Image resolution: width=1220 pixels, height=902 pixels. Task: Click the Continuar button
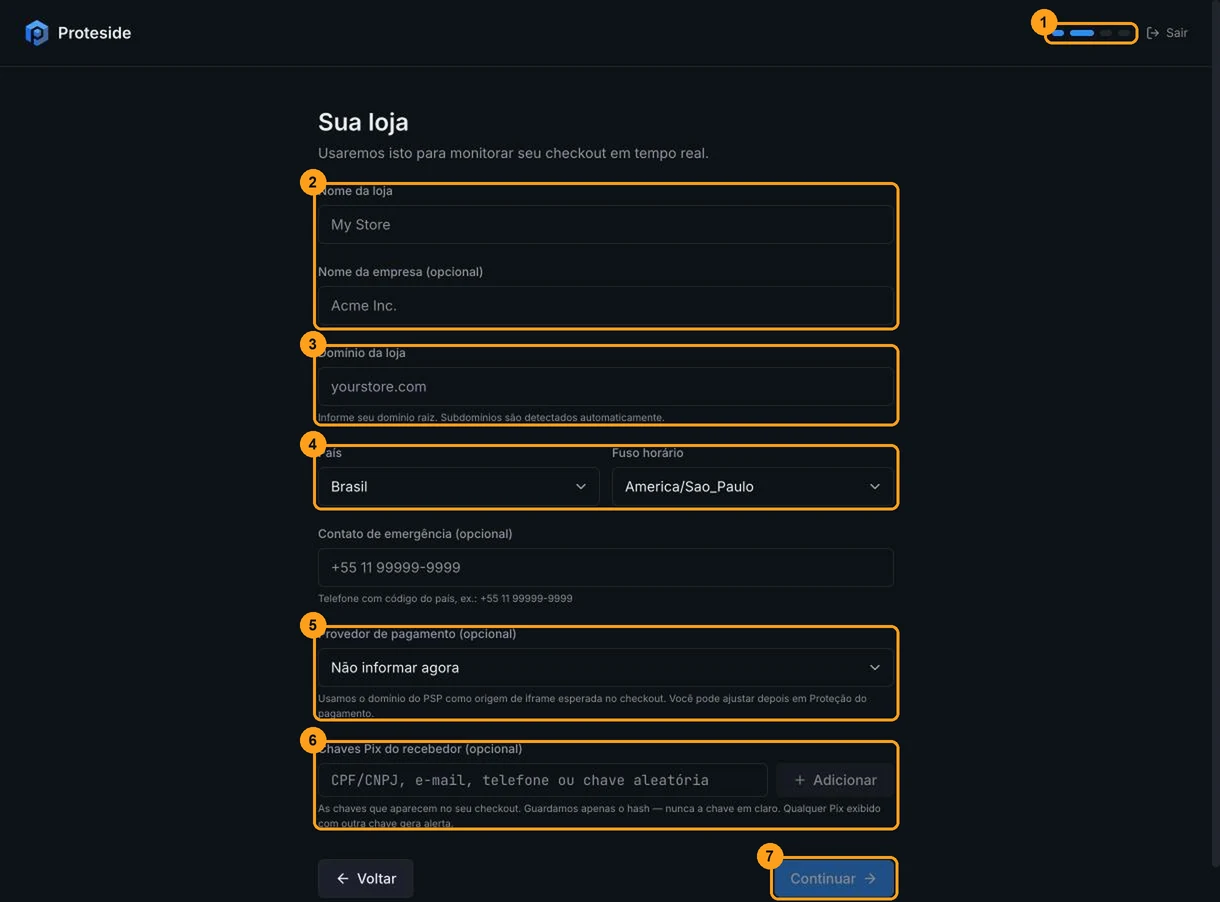coord(834,879)
